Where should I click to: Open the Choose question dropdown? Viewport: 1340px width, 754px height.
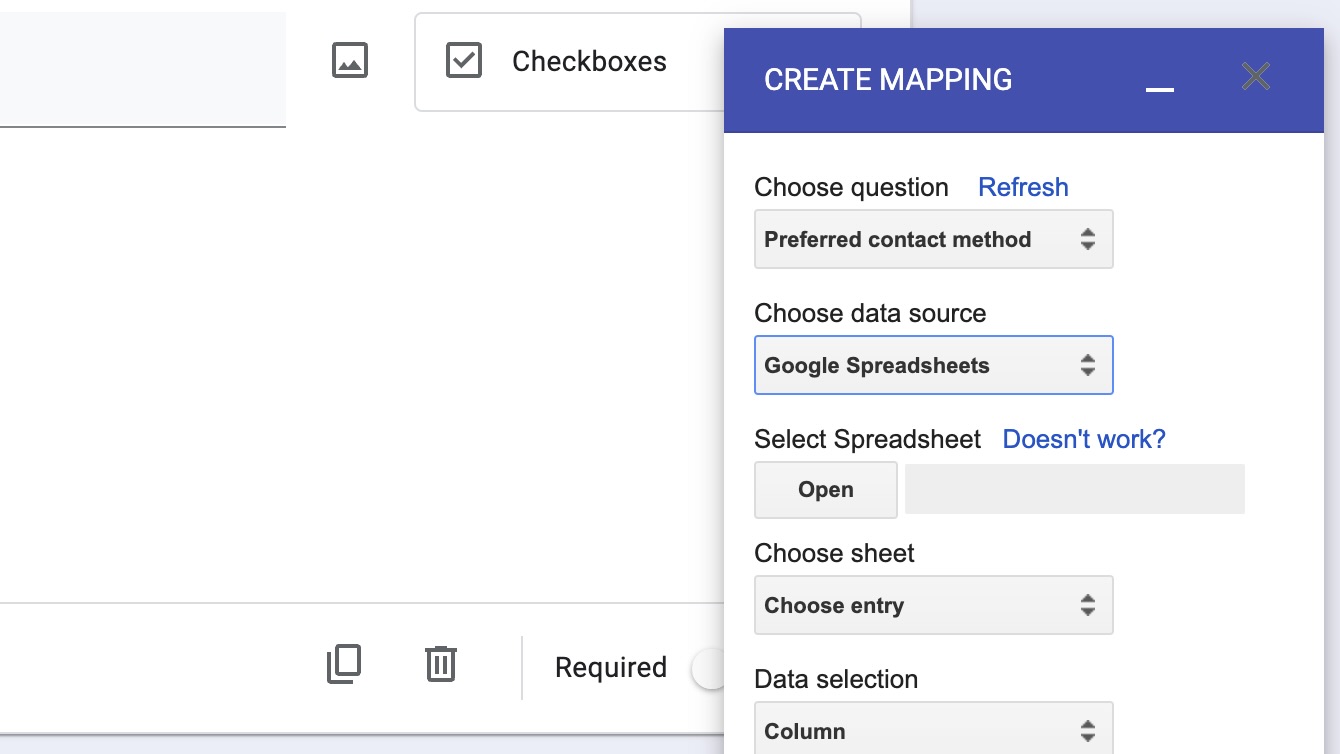click(x=932, y=240)
